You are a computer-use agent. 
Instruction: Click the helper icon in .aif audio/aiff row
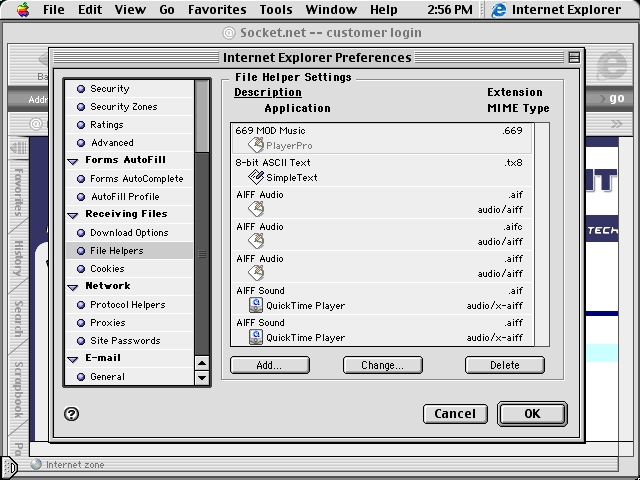[x=256, y=209]
